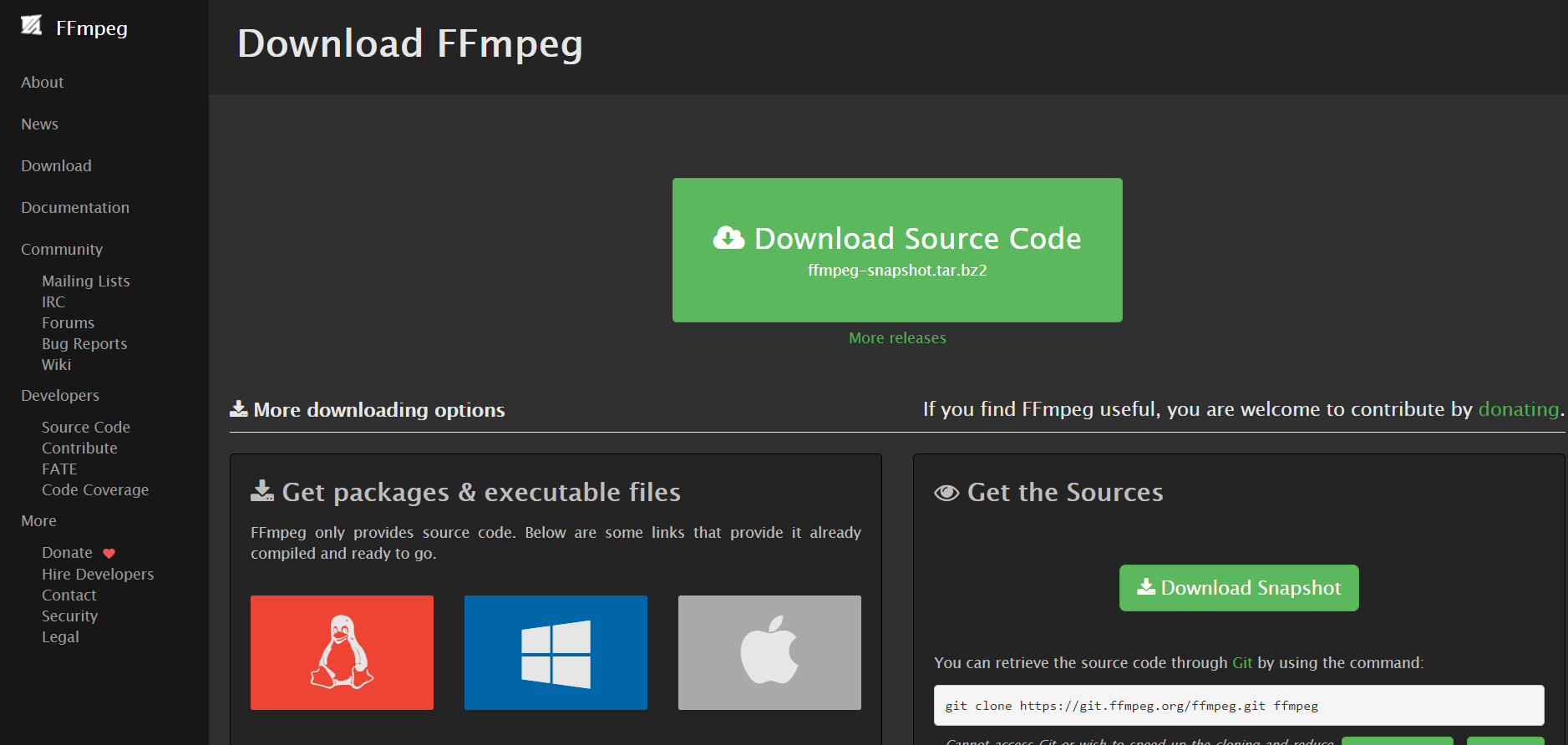Viewport: 1568px width, 745px height.
Task: Click the download icon beside Get packages
Action: (x=262, y=491)
